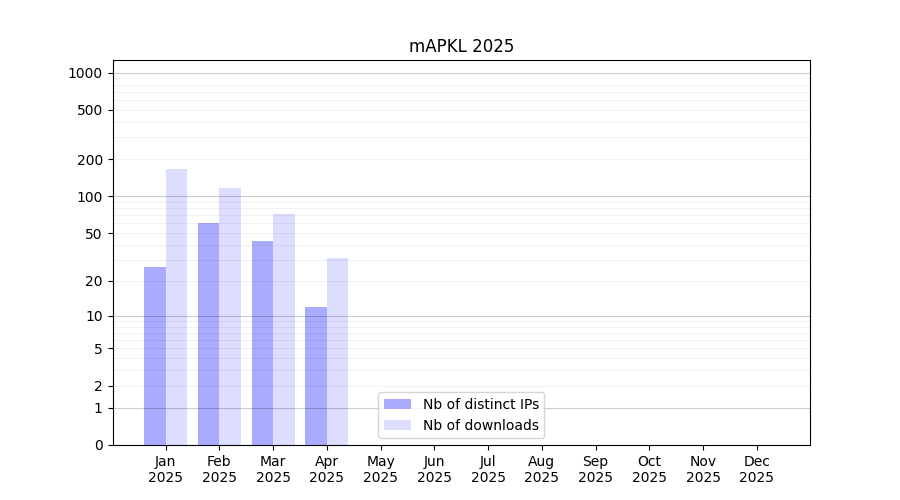
Task: Click the 'Dec 2025' x-axis label
Action: click(x=756, y=469)
